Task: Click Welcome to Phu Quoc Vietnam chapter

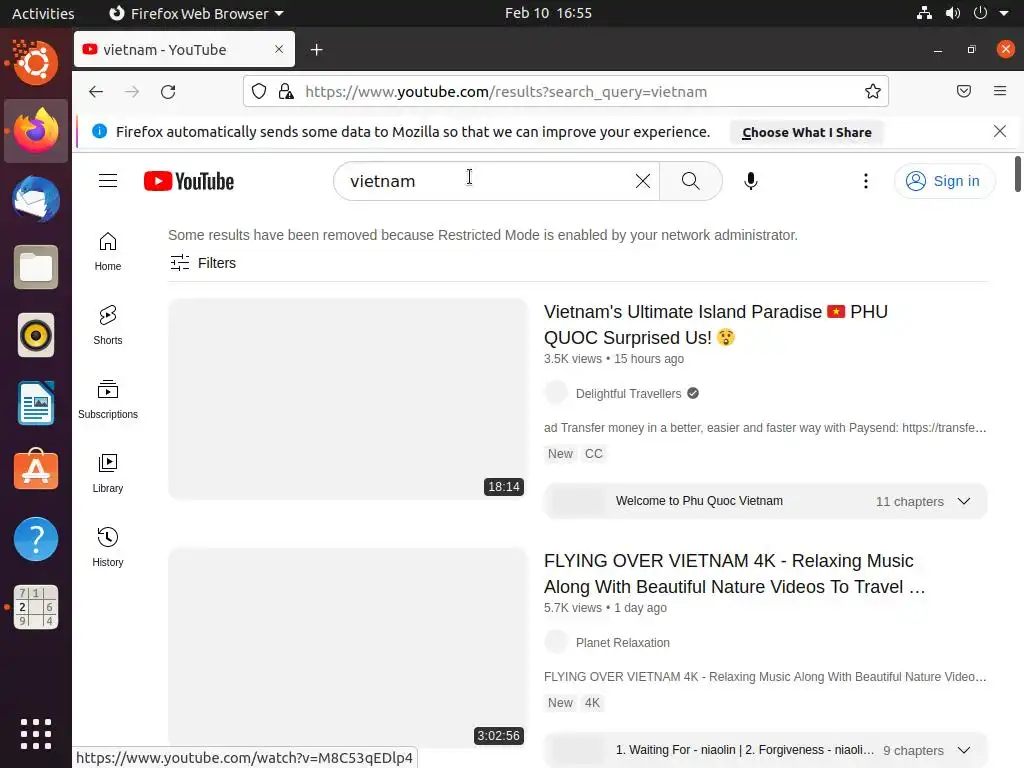Action: tap(699, 501)
